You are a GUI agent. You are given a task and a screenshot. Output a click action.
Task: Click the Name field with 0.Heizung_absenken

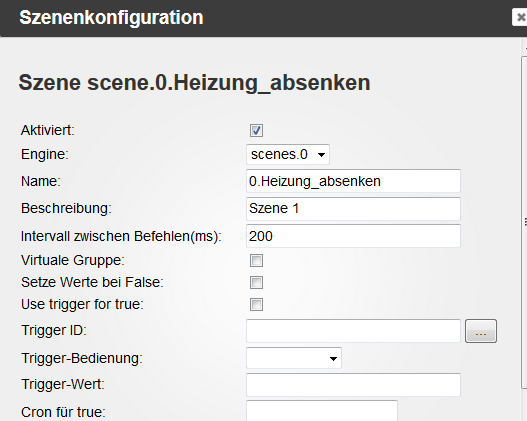353,181
